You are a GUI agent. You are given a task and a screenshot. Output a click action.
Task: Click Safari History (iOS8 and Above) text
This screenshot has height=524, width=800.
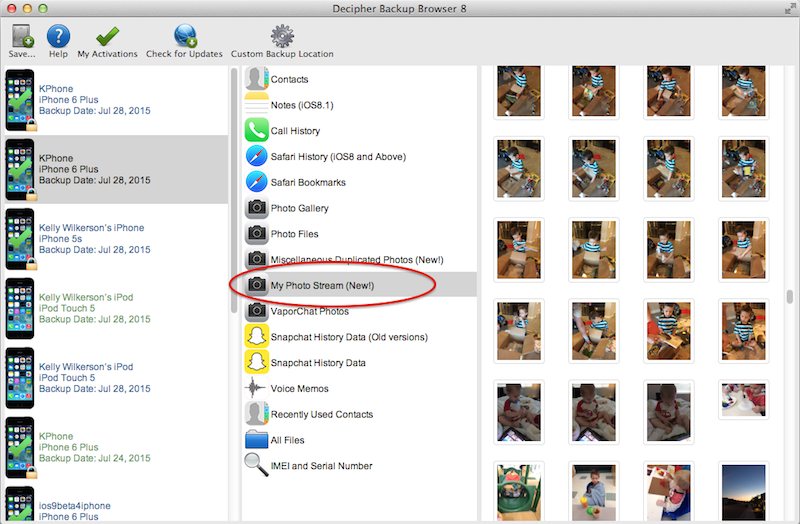[338, 157]
